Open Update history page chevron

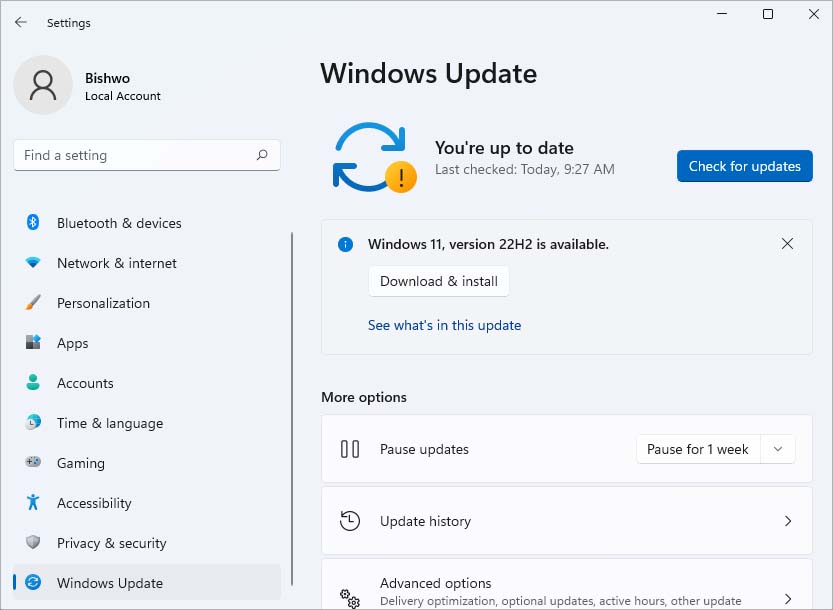(x=788, y=521)
